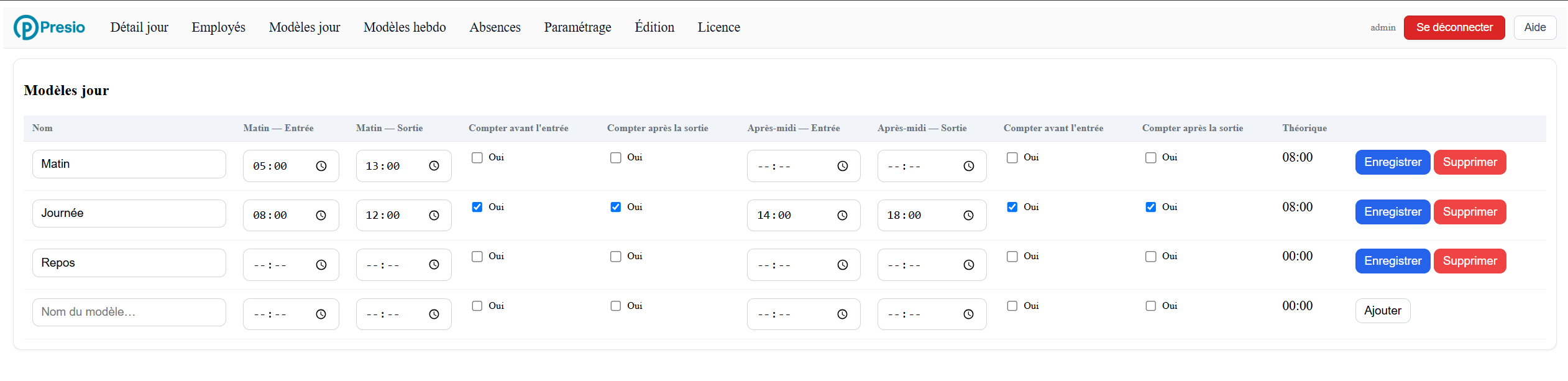1568x381 pixels.
Task: Open clock picker for Repos afternoon exit
Action: click(968, 265)
